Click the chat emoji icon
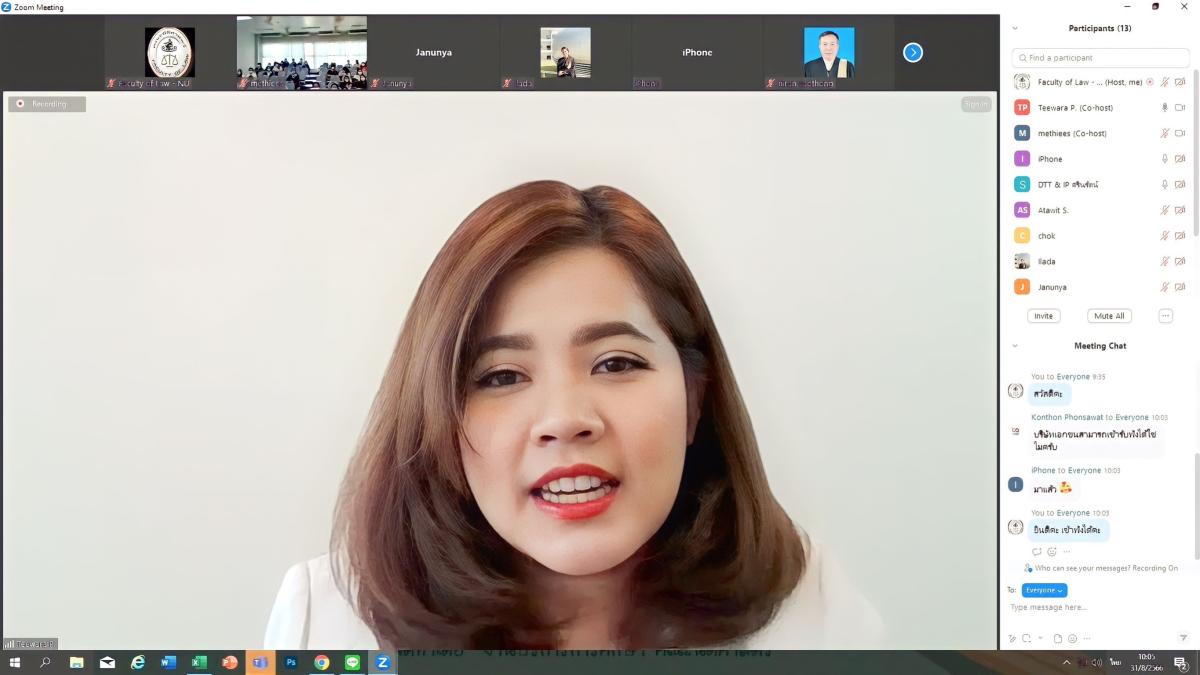The width and height of the screenshot is (1200, 675). point(1072,638)
